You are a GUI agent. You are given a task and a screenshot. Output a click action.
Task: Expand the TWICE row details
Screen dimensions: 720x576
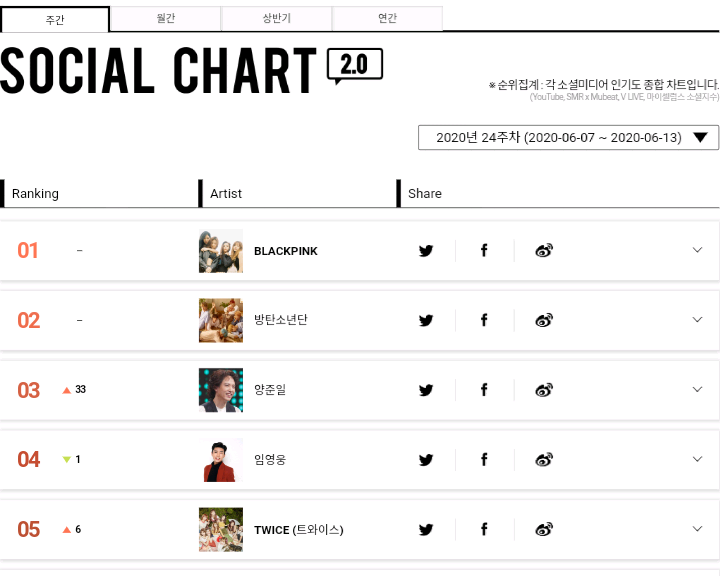(698, 529)
